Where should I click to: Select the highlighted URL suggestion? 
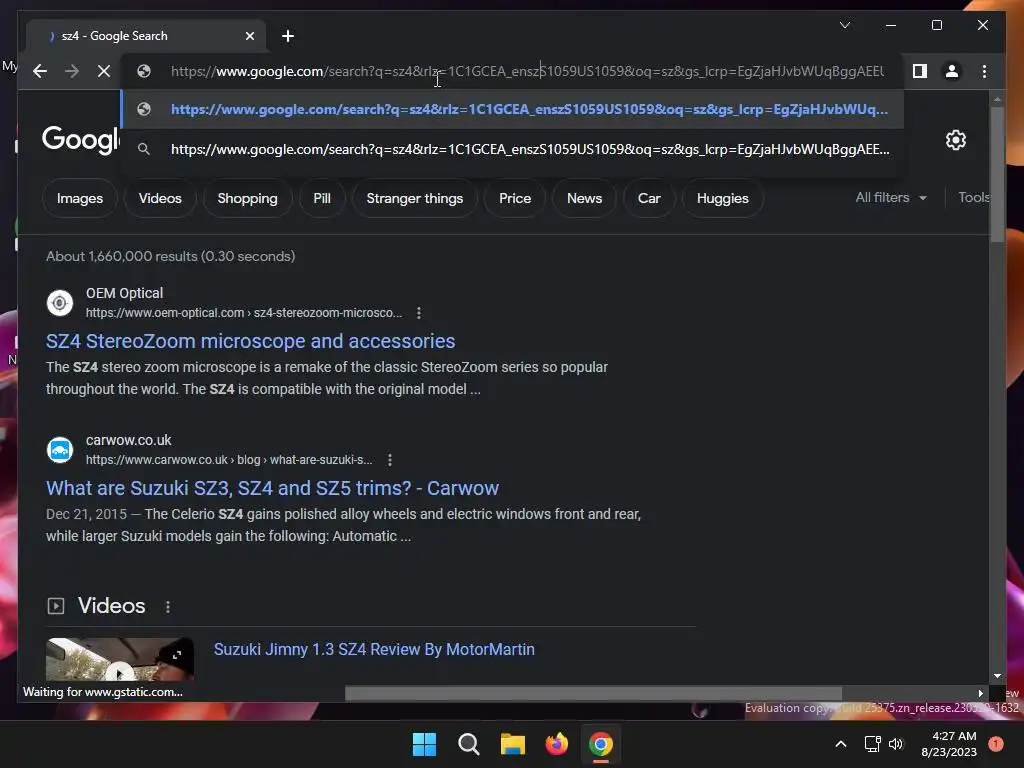pos(513,109)
